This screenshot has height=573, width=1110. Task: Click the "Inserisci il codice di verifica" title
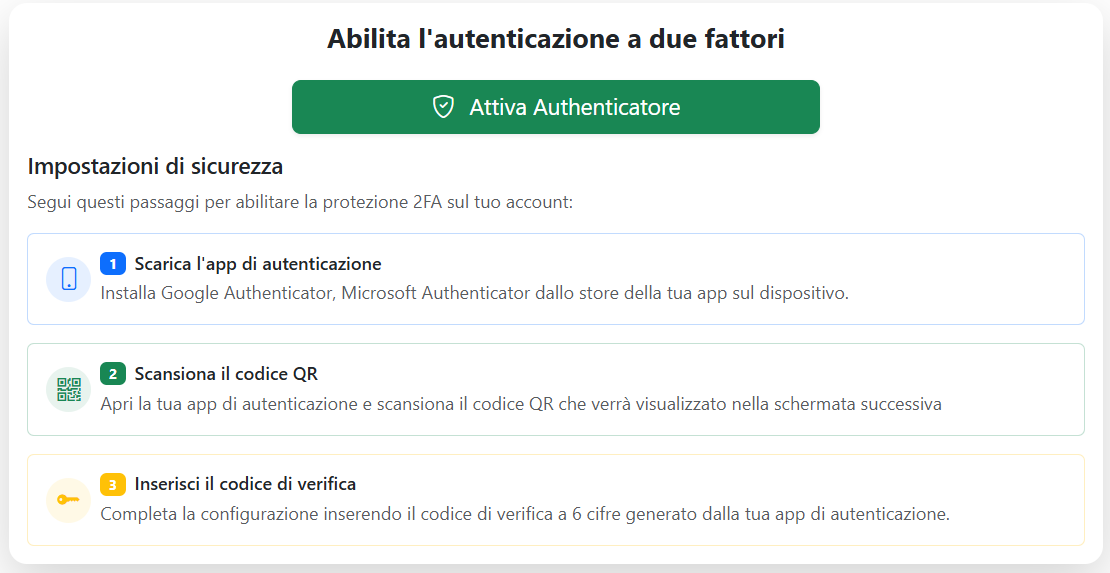pyautogui.click(x=245, y=484)
